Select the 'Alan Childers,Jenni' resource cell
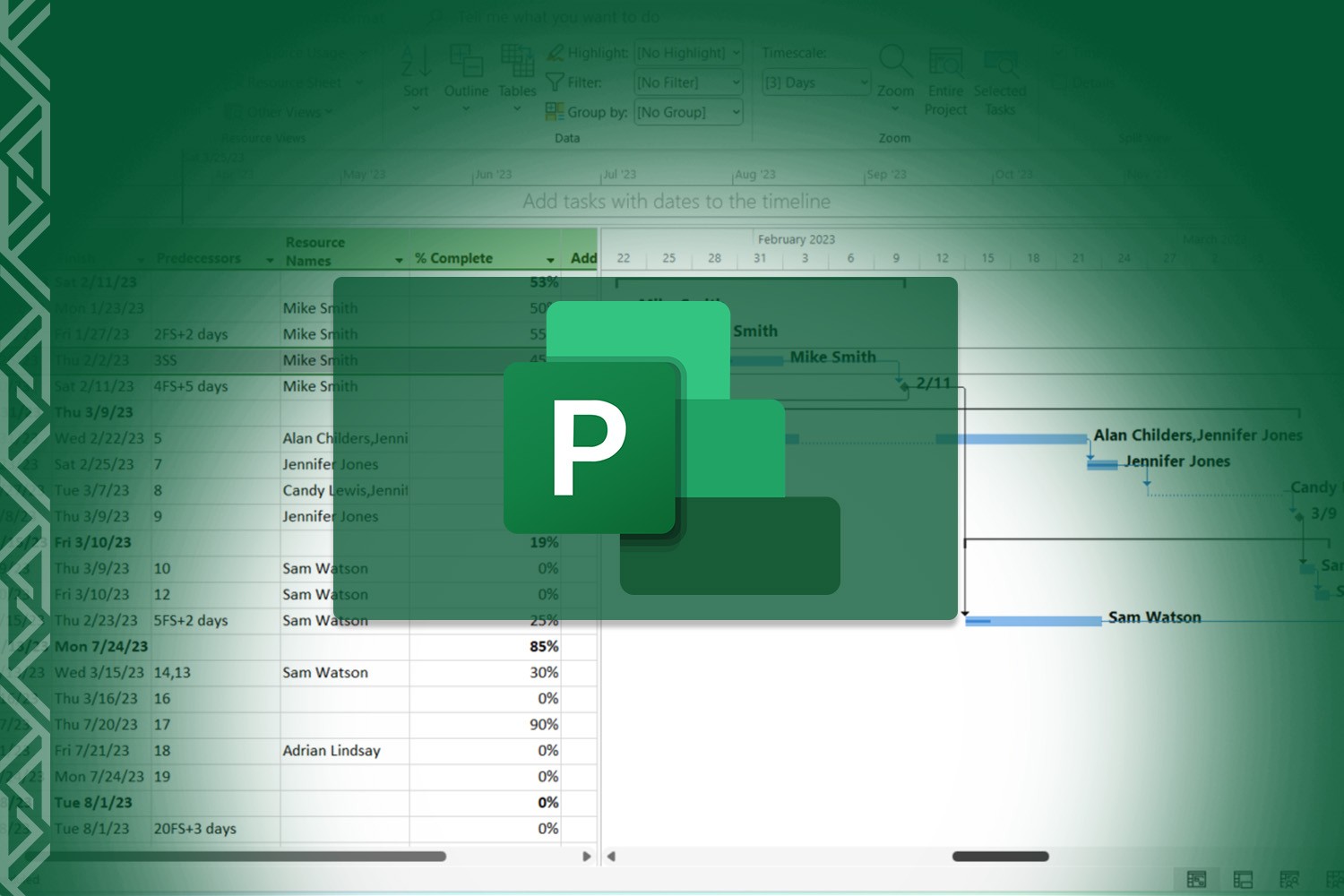This screenshot has height=896, width=1344. click(345, 438)
